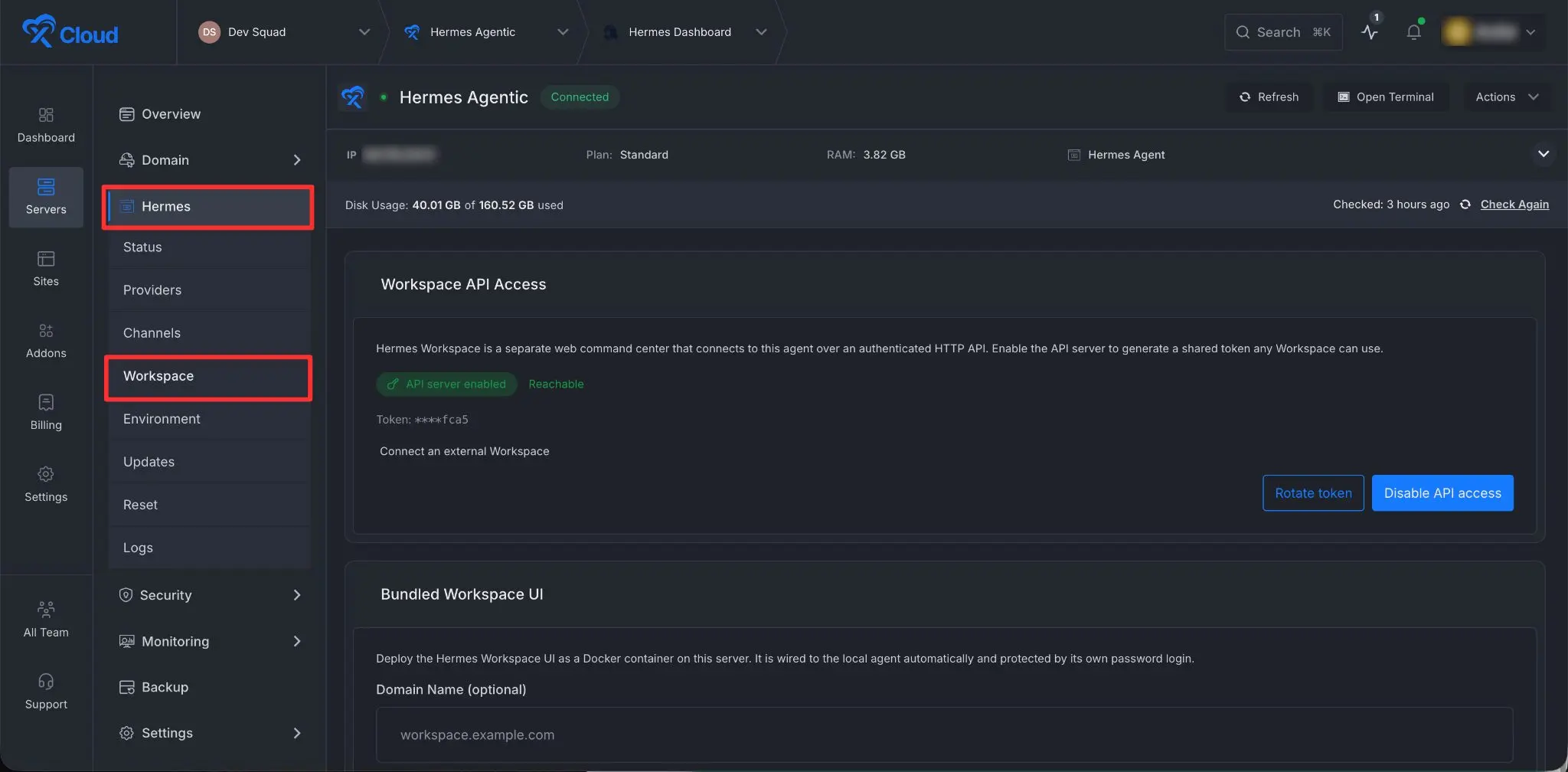Image resolution: width=1568 pixels, height=772 pixels.
Task: Click the Plan: Standard value
Action: coord(644,155)
